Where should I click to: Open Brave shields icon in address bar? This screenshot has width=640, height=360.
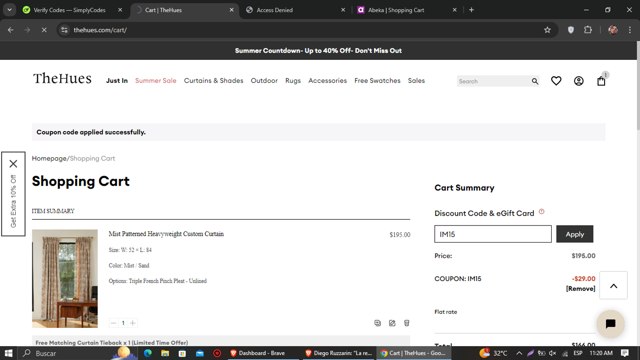pos(571,30)
